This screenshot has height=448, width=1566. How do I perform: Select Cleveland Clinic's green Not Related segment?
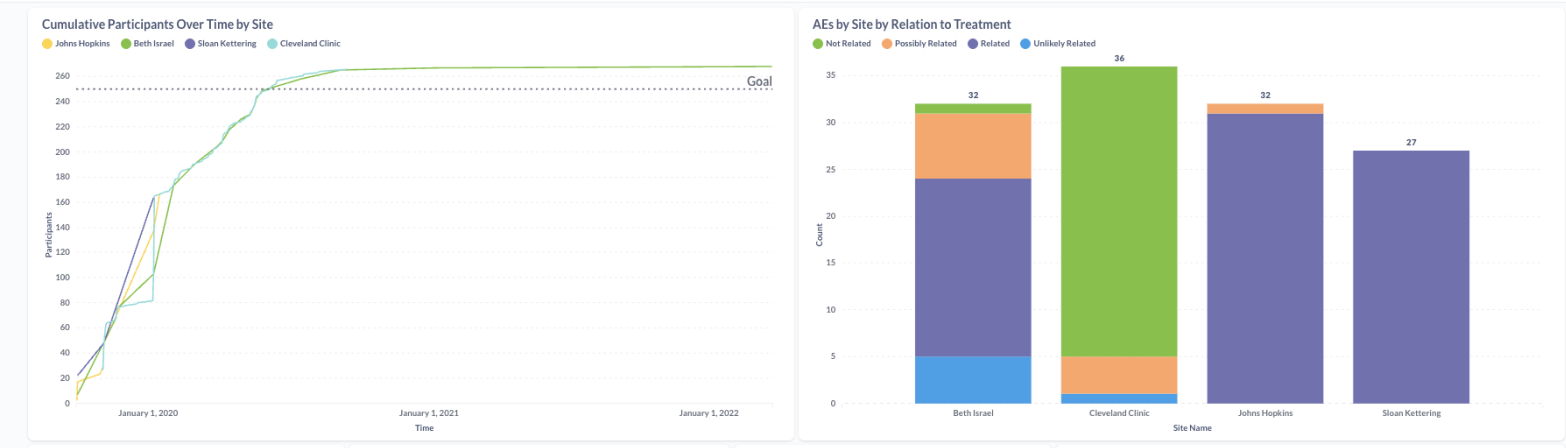1119,211
